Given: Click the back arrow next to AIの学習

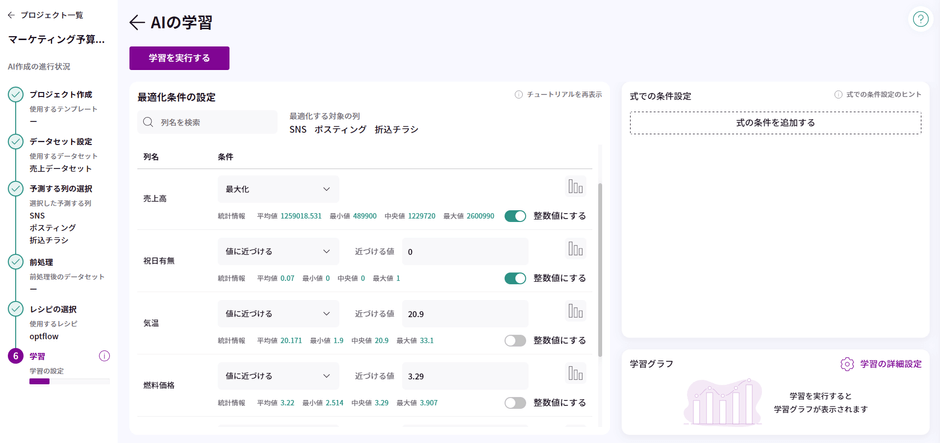Looking at the screenshot, I should [x=137, y=23].
